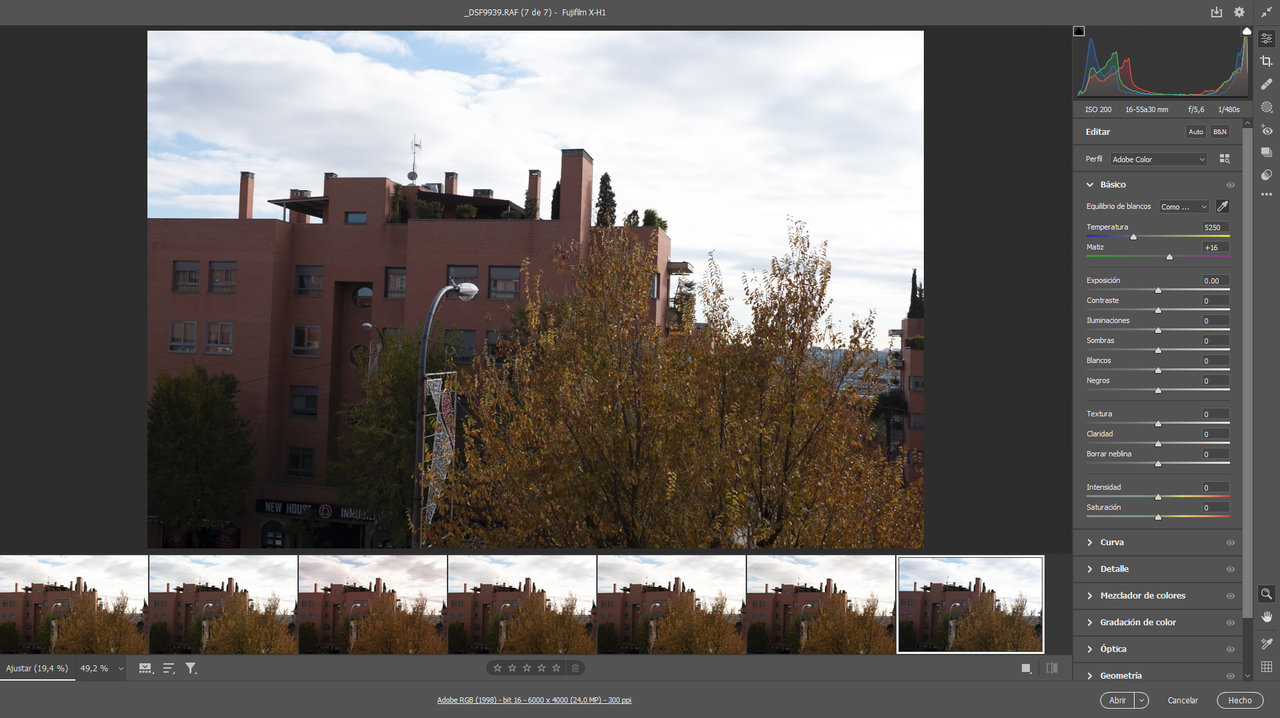Viewport: 1280px width, 718px height.
Task: Expand the Geometría panel
Action: tap(1090, 676)
